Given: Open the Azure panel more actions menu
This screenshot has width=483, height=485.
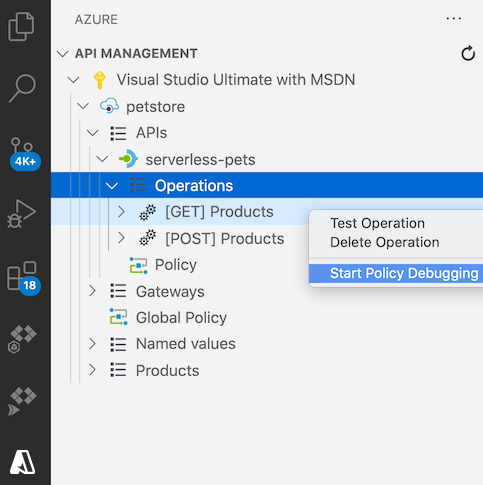Looking at the screenshot, I should coord(454,19).
